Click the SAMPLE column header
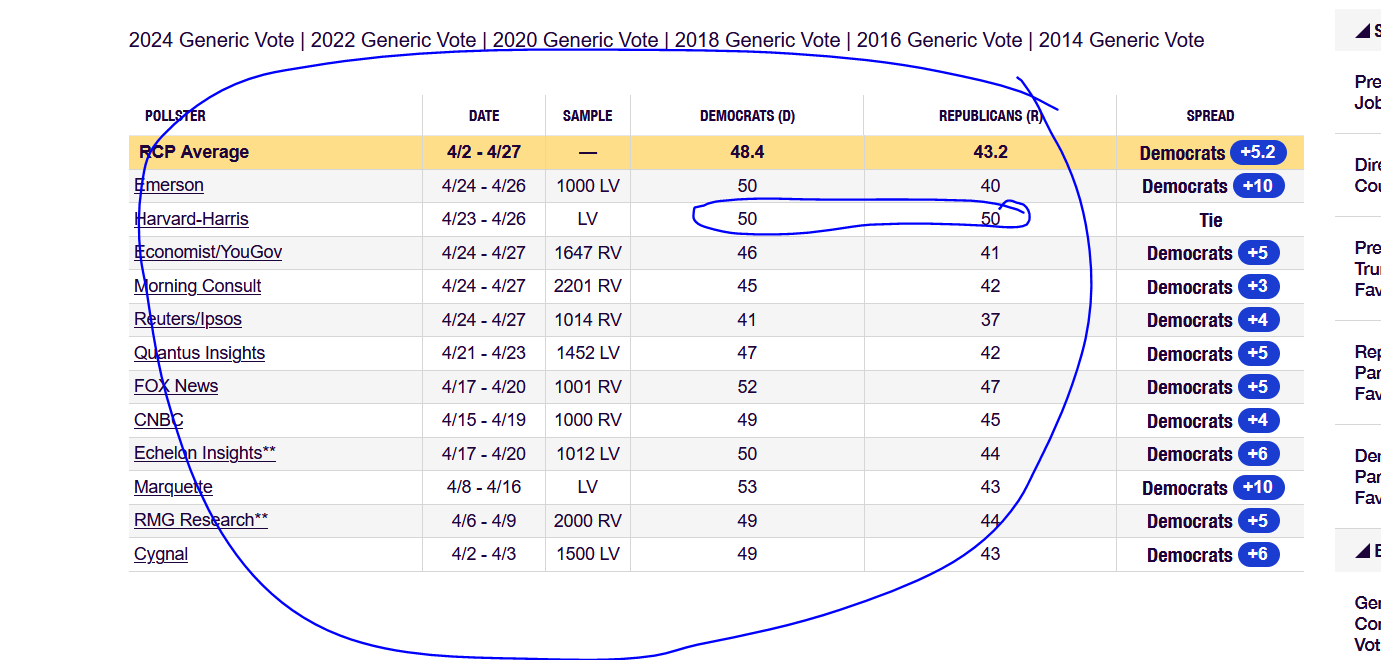The width and height of the screenshot is (1381, 660). pos(588,116)
